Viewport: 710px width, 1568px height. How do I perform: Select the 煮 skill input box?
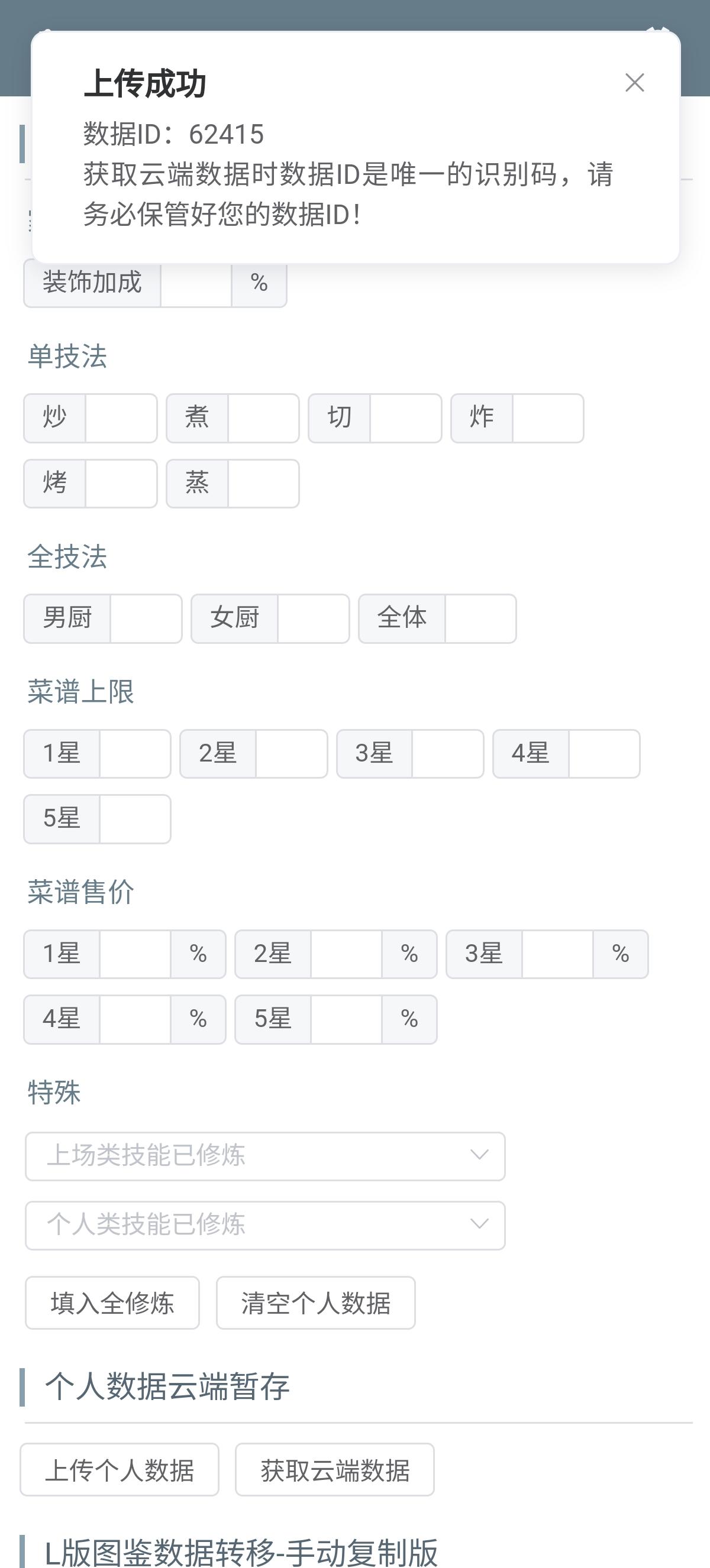[x=263, y=418]
